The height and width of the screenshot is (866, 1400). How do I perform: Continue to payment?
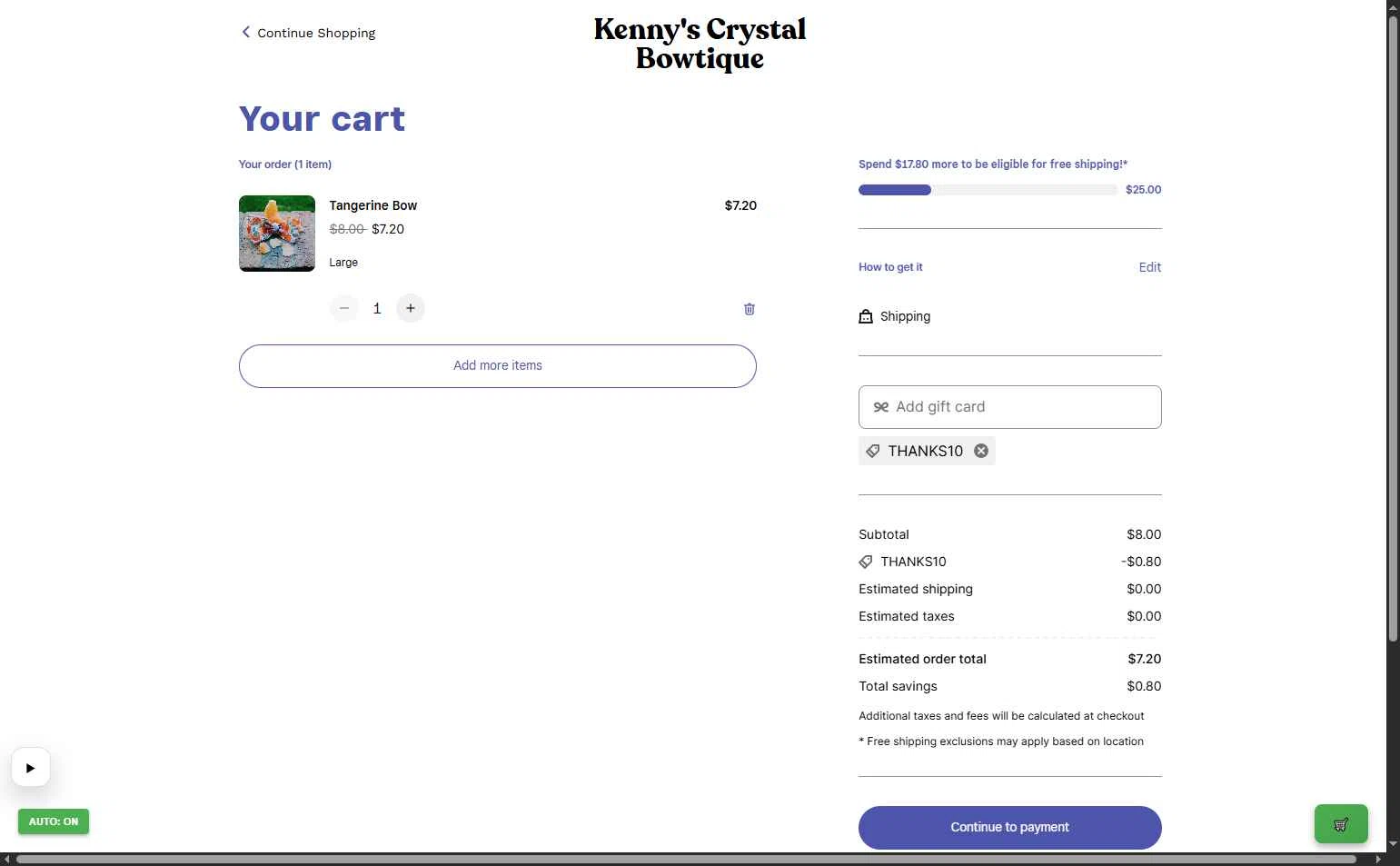point(1009,827)
